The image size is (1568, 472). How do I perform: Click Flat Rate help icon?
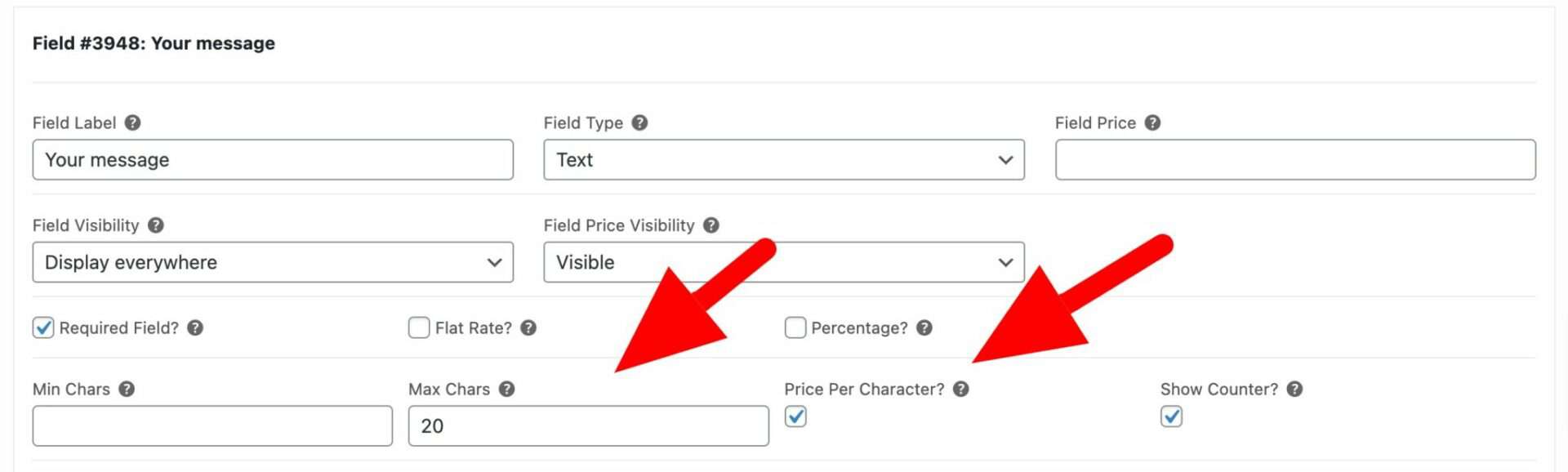528,327
